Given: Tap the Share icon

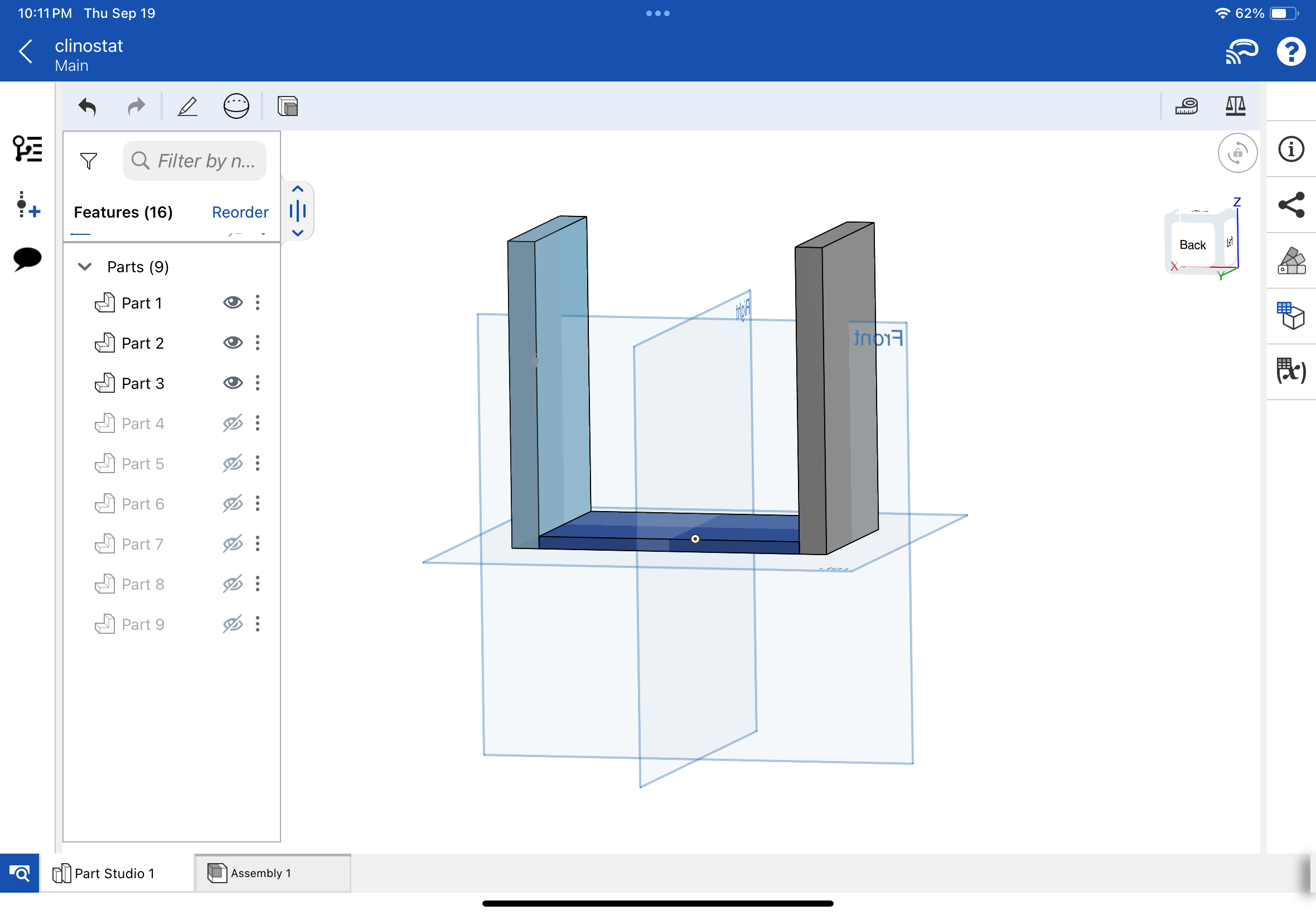Looking at the screenshot, I should pyautogui.click(x=1291, y=205).
